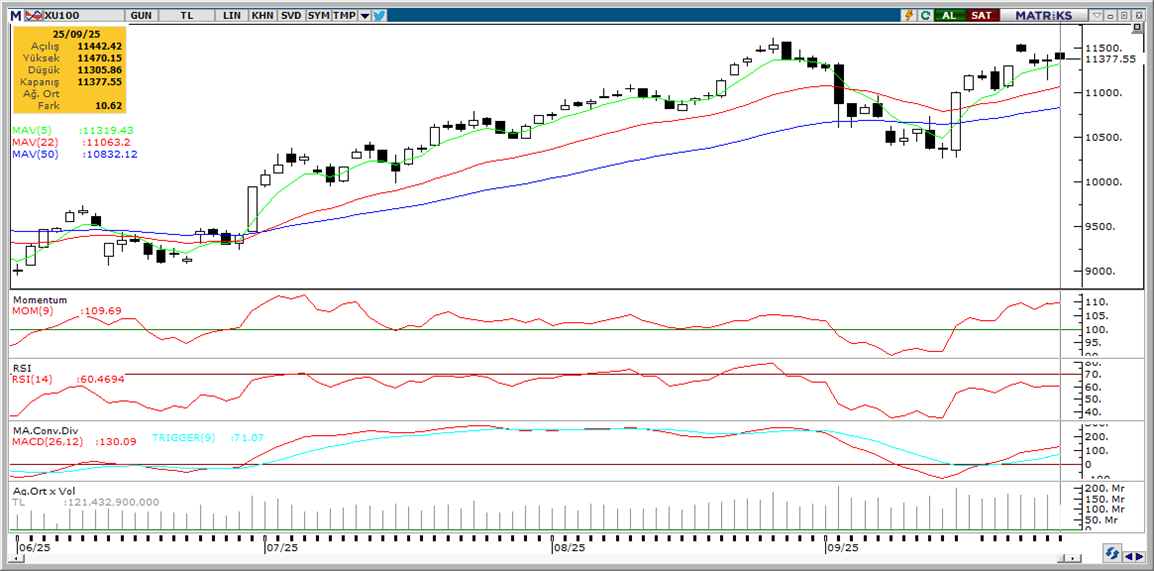The image size is (1154, 571).
Task: Toggle the SVD option in toolbar
Action: click(x=290, y=16)
